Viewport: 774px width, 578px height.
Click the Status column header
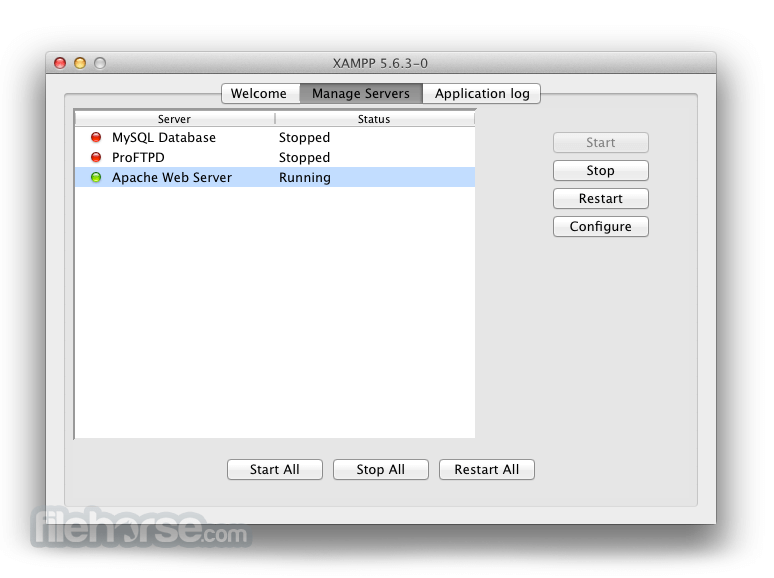pos(374,119)
